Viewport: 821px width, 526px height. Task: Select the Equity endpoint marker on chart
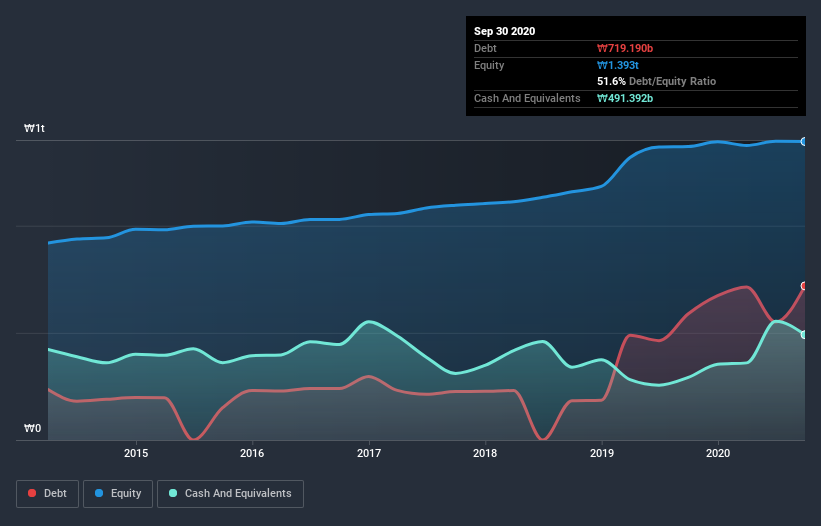click(x=804, y=141)
